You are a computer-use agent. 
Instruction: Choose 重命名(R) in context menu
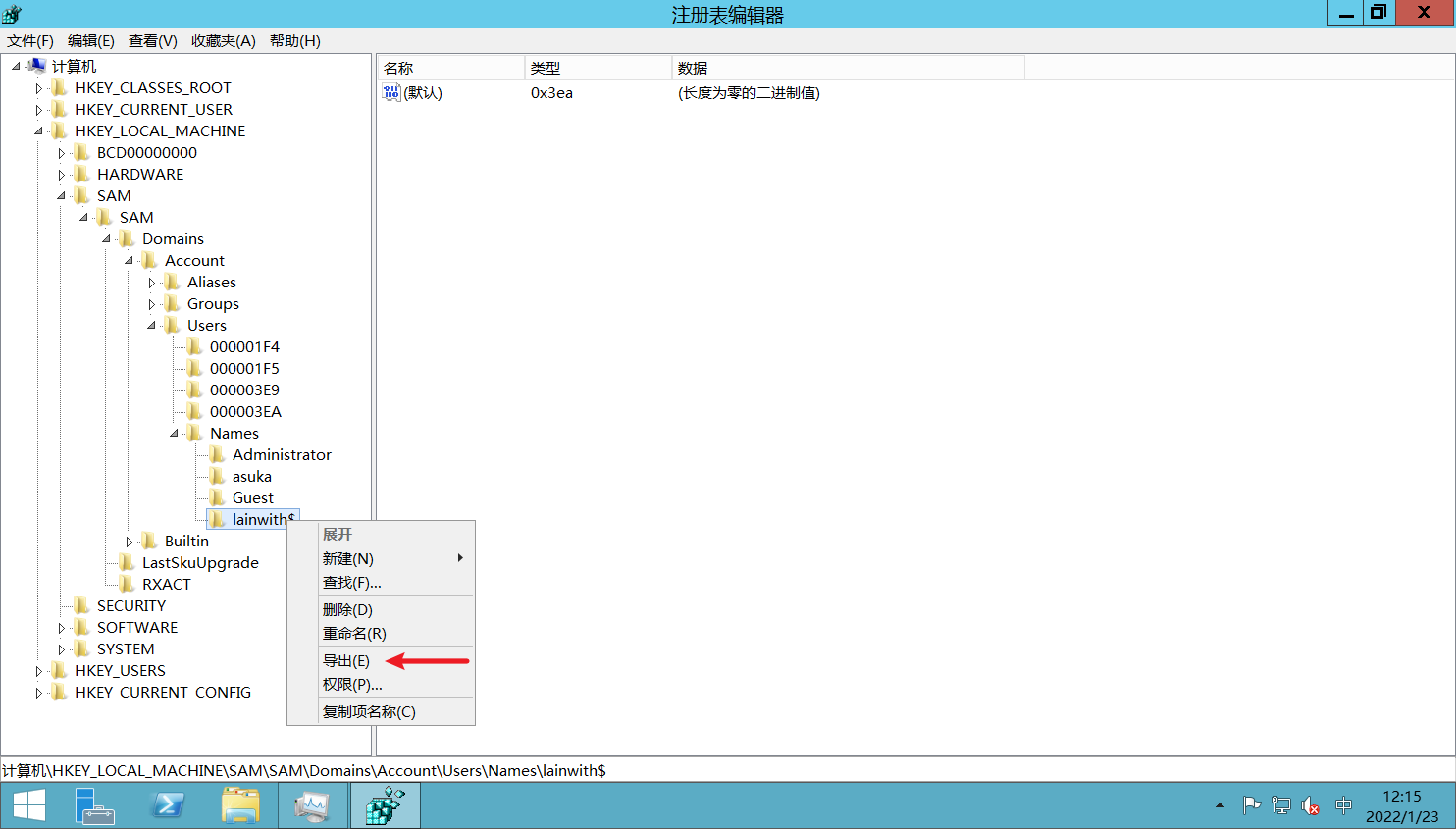tap(381, 633)
